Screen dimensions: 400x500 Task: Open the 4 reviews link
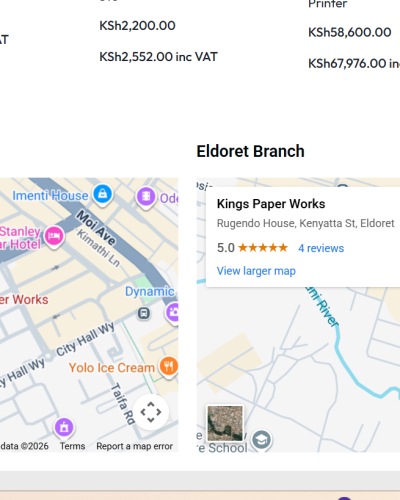click(x=321, y=248)
